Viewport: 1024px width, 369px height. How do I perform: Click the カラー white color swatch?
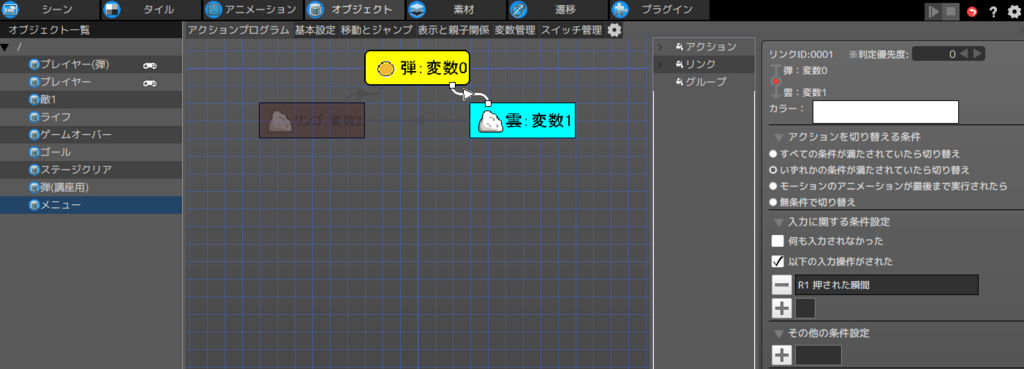[x=885, y=112]
